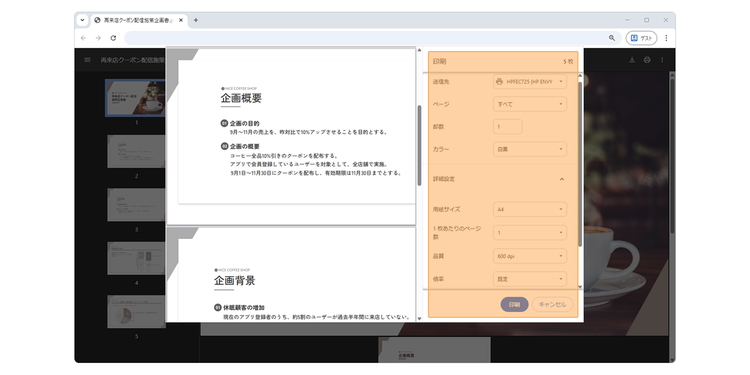
Task: Click the print preview scrollbar
Action: pos(419,145)
